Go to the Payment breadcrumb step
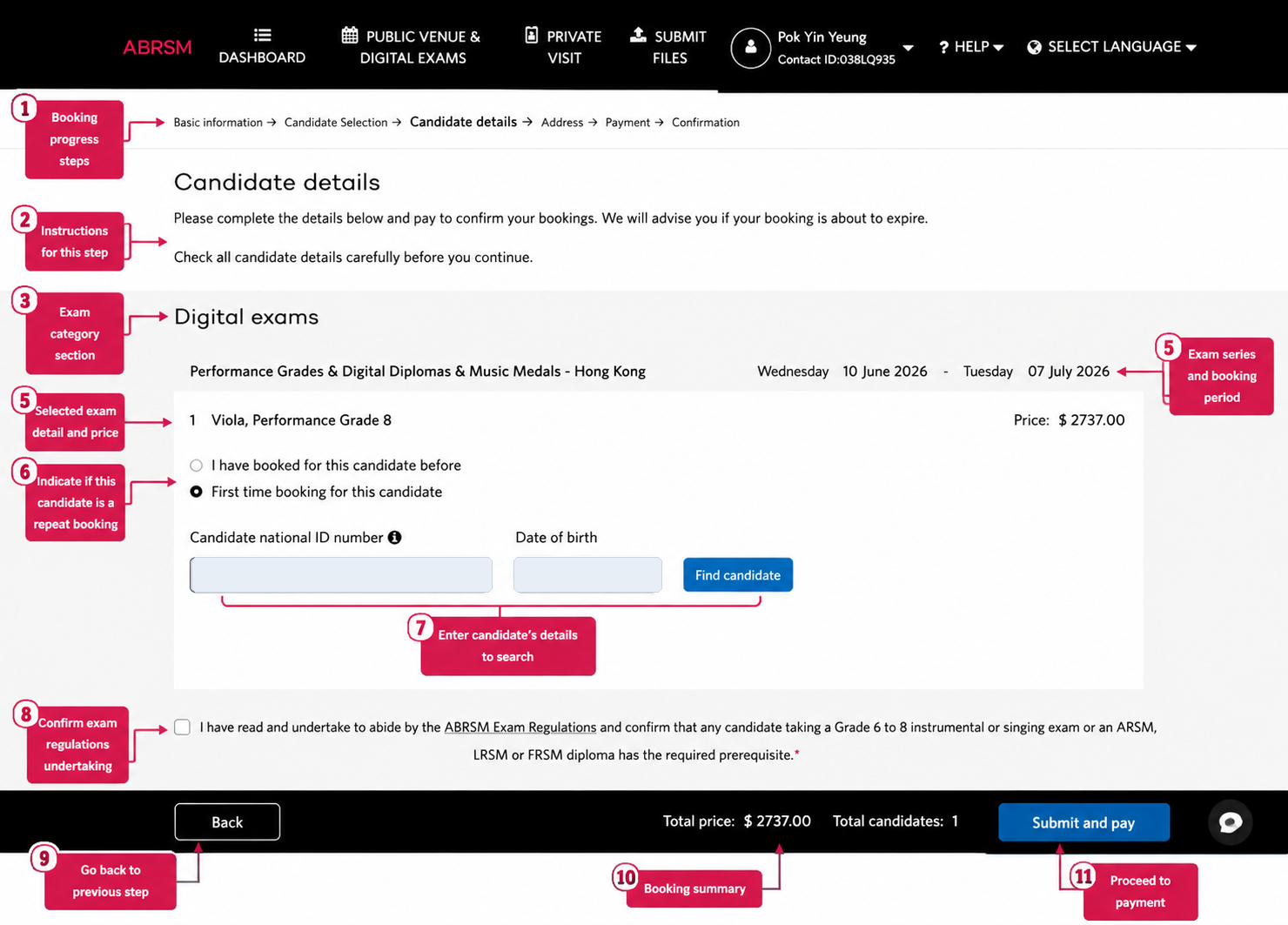Viewport: 1288px width, 925px height. click(627, 123)
